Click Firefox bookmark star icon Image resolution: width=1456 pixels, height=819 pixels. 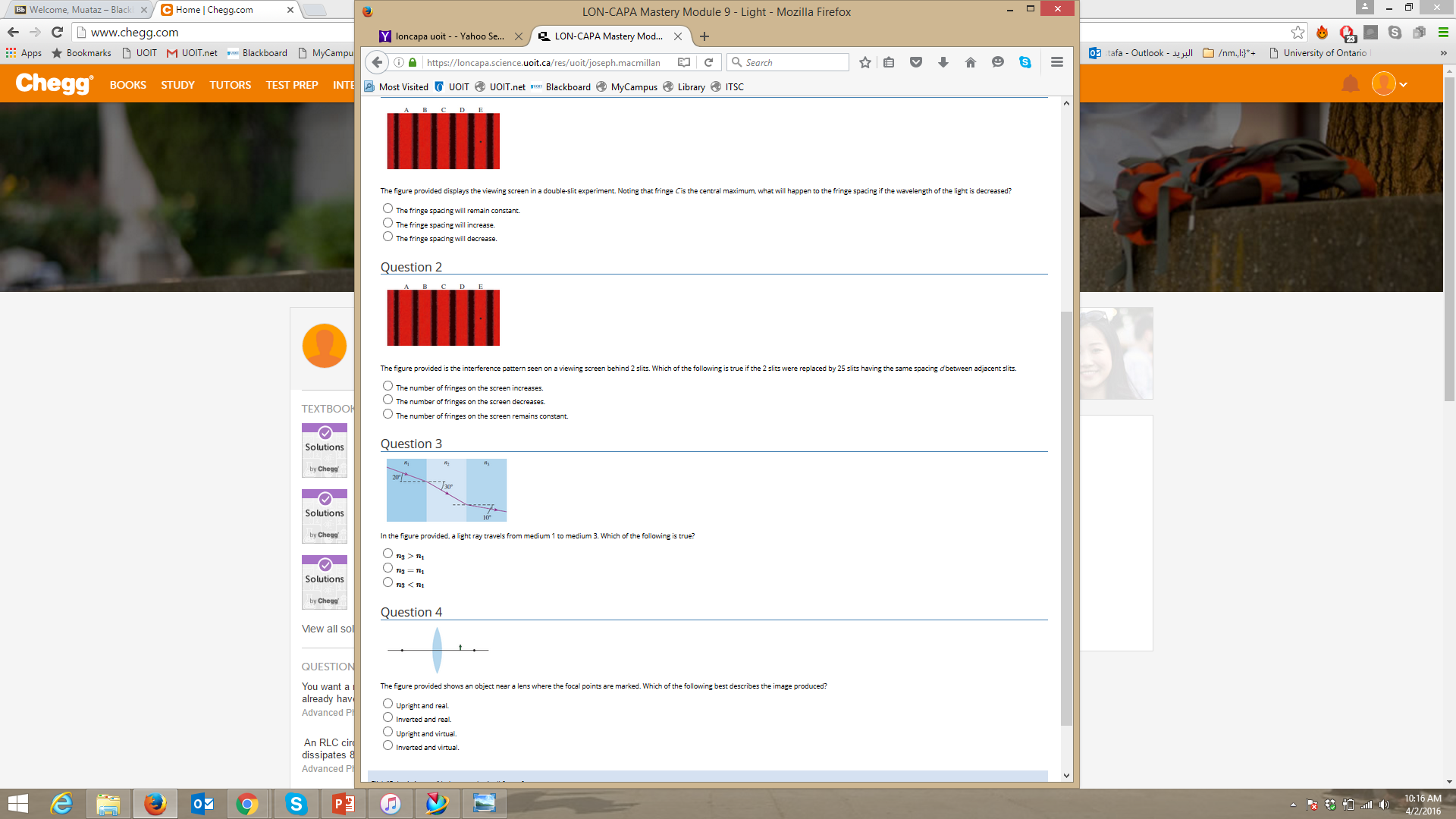pyautogui.click(x=864, y=63)
